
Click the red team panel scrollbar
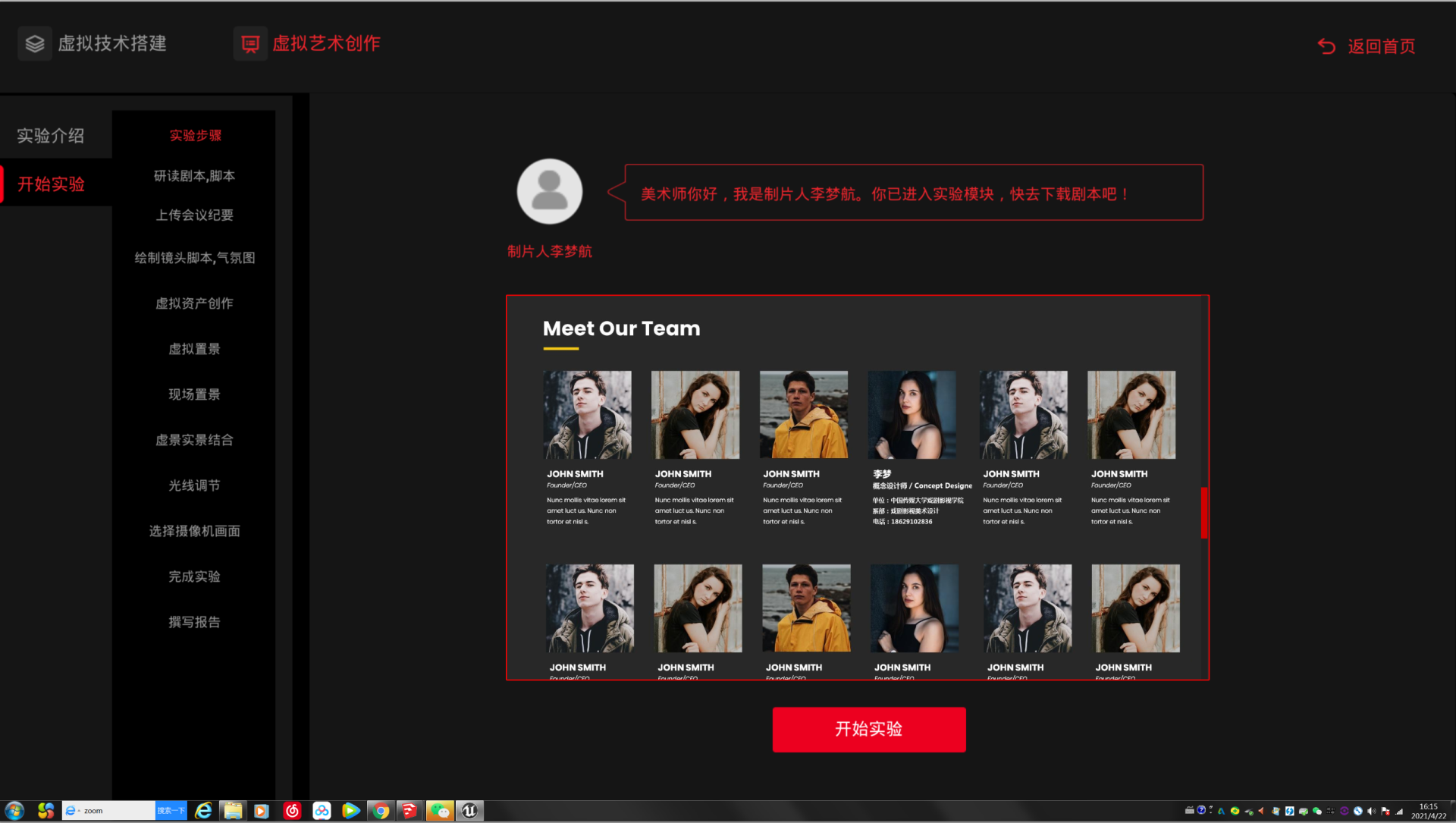[1203, 513]
